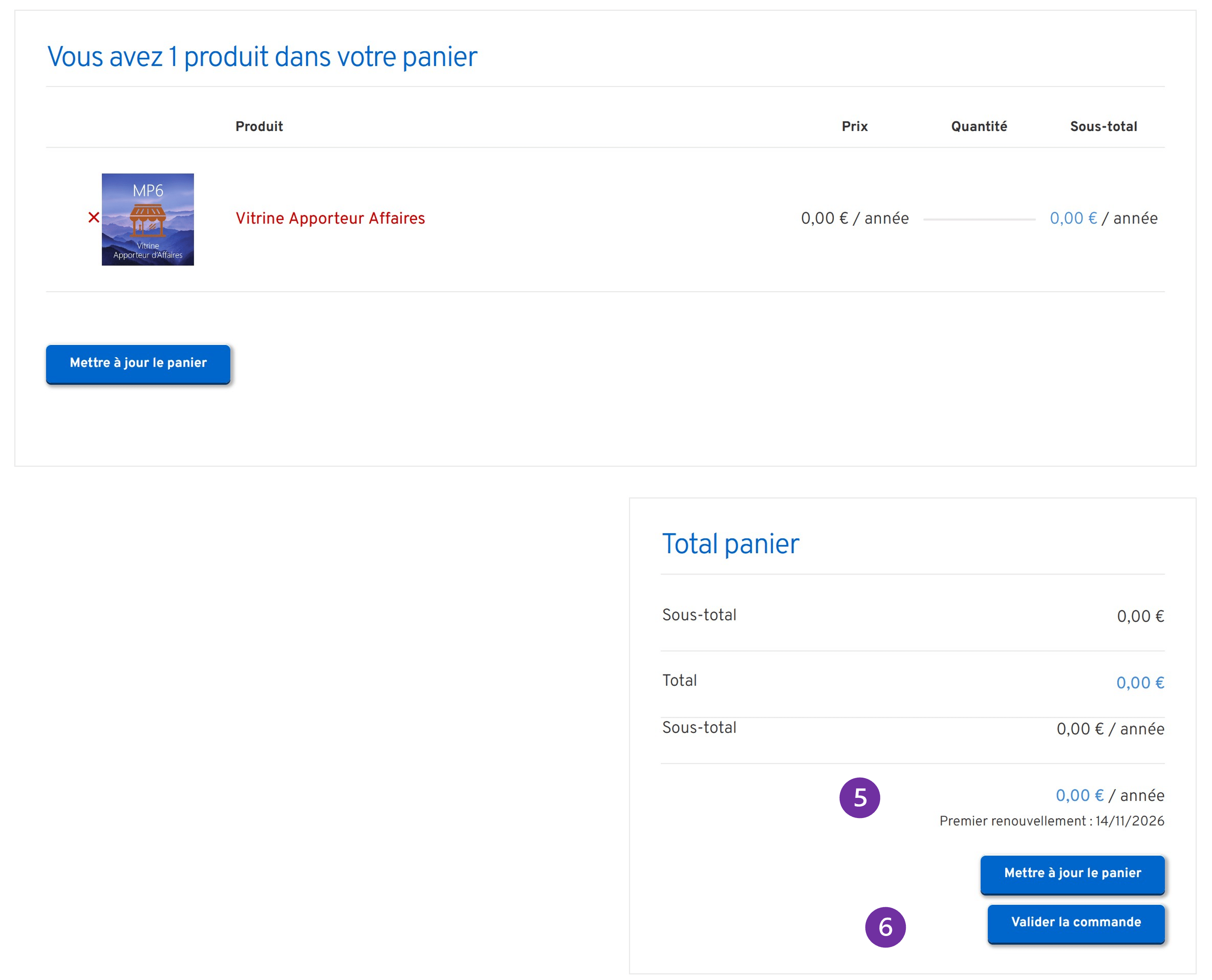Viewport: 1212px width, 980px height.
Task: Remove Vitrine Apporteur Affaires with red X
Action: [x=94, y=217]
